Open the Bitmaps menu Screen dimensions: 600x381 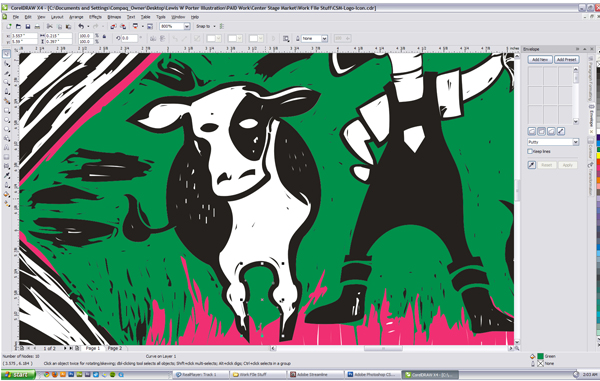click(114, 17)
